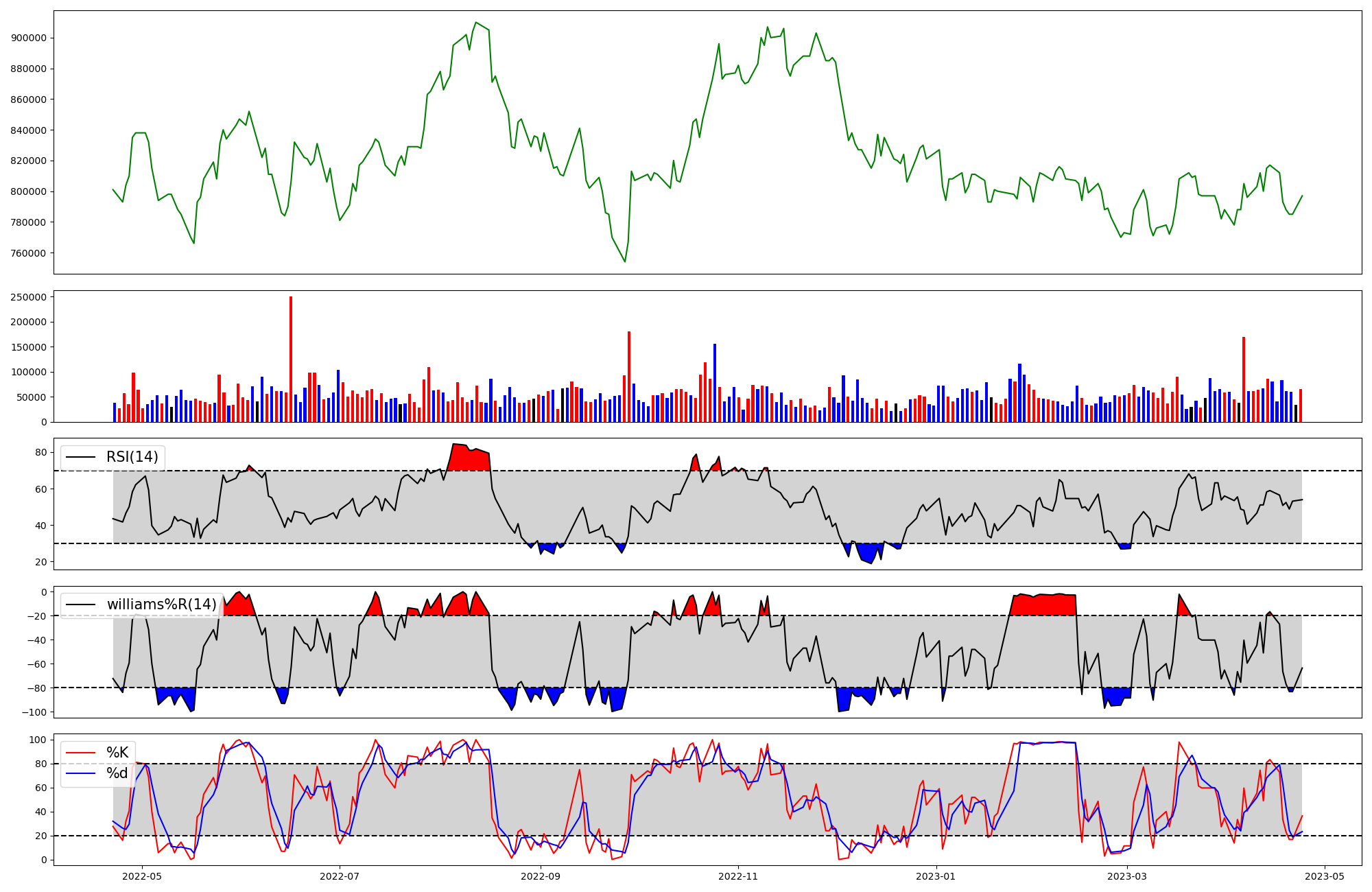
Task: Click the williams%R(14) legend label
Action: [x=161, y=605]
